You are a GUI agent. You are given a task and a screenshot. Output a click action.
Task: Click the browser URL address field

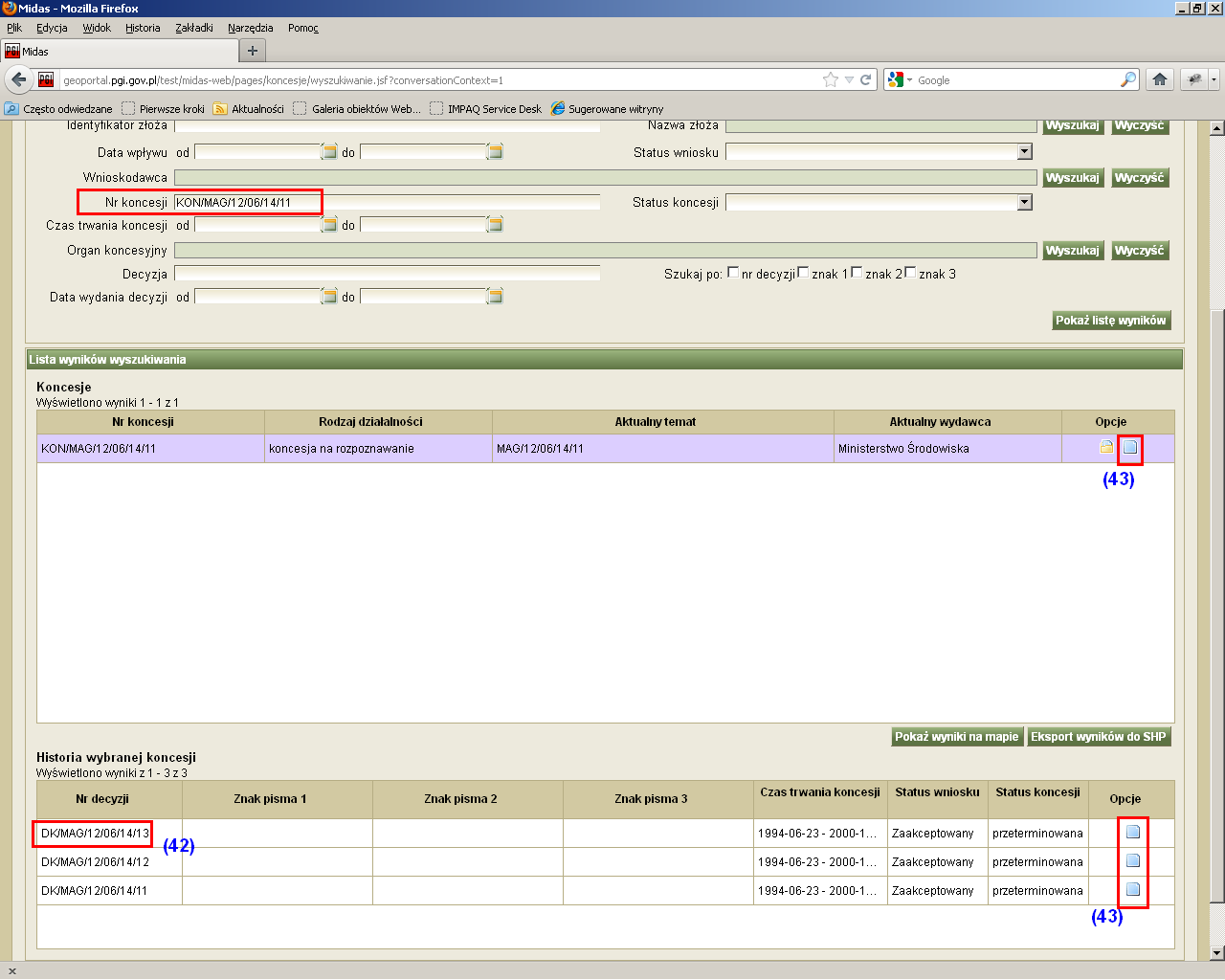[440, 80]
